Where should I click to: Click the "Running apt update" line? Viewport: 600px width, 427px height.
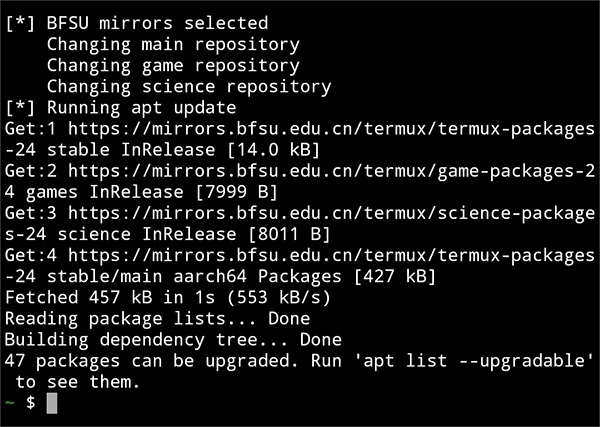click(141, 108)
